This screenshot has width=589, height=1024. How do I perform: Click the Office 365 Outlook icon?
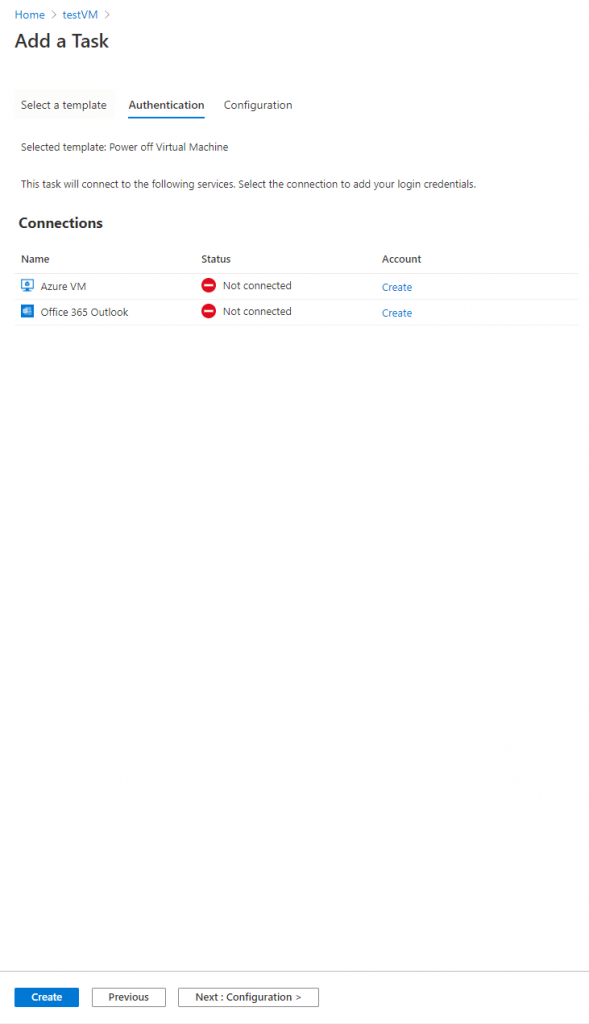[27, 312]
